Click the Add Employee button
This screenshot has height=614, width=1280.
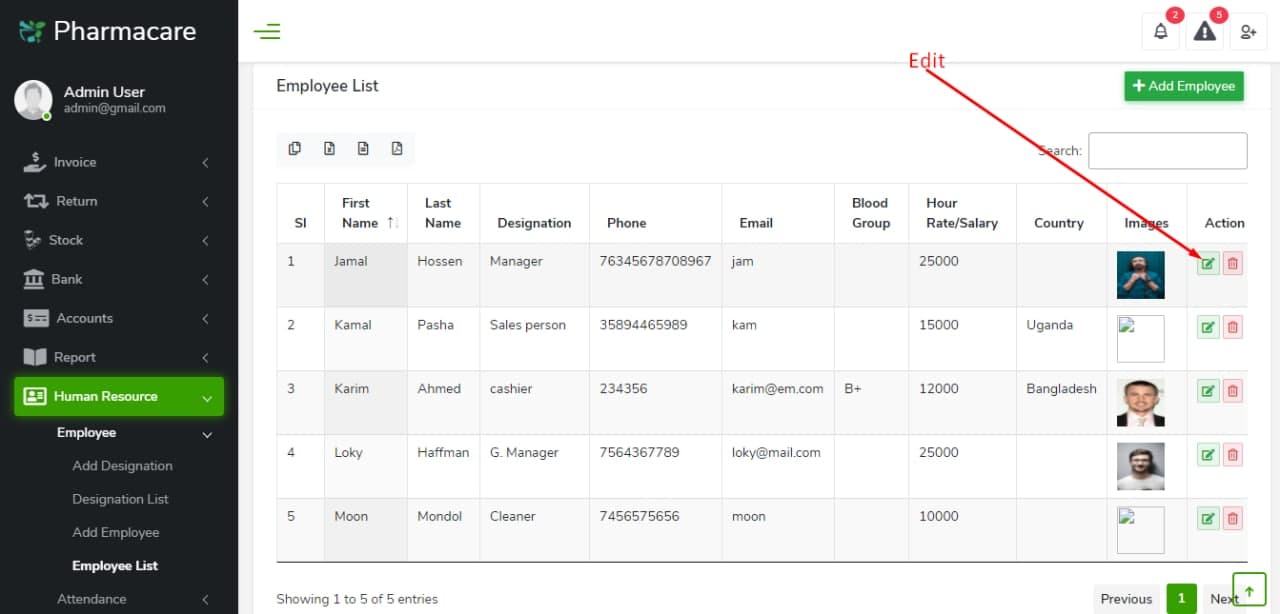coord(1183,86)
